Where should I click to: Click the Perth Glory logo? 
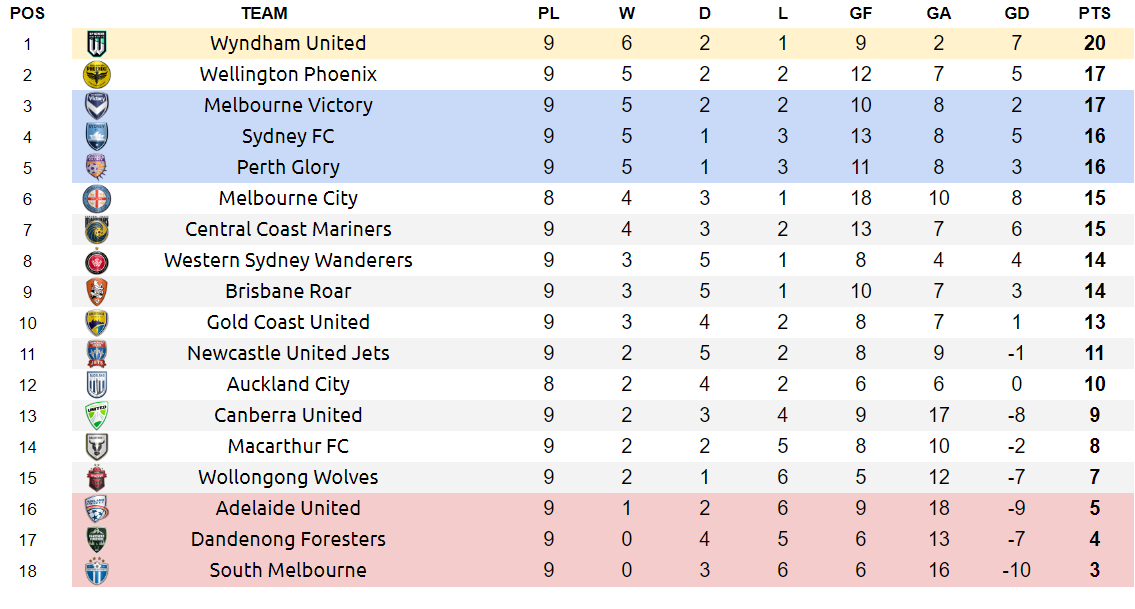[x=97, y=167]
